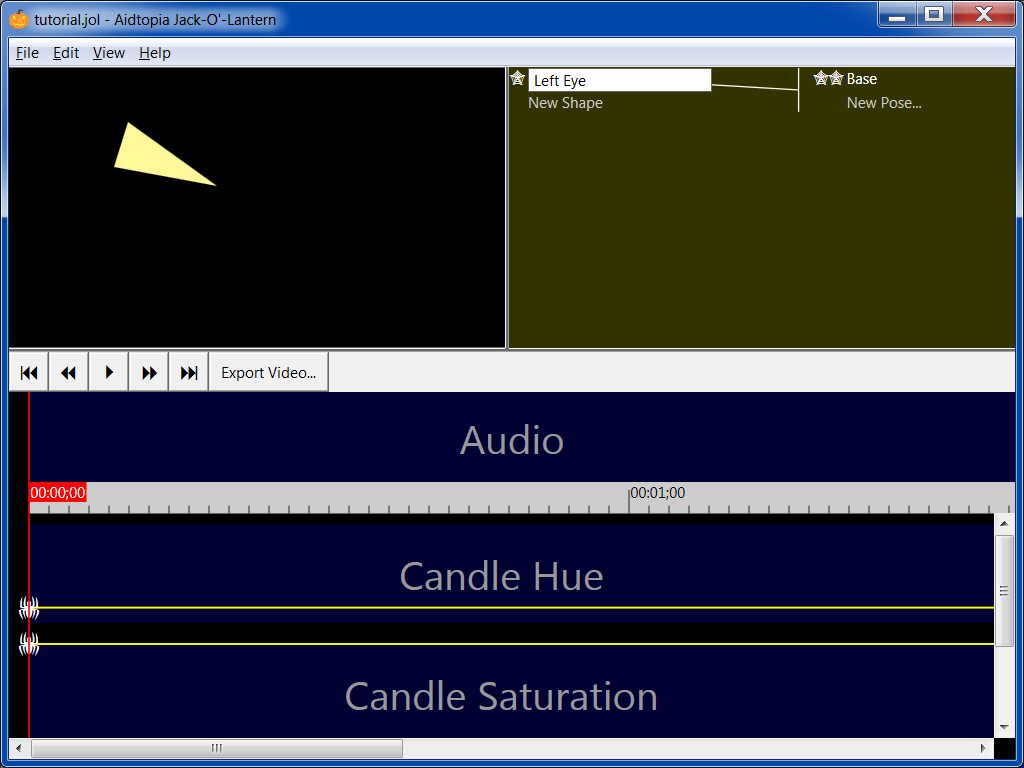This screenshot has width=1024, height=768.
Task: Click the horizontal scrollbar left arrow
Action: [x=18, y=748]
